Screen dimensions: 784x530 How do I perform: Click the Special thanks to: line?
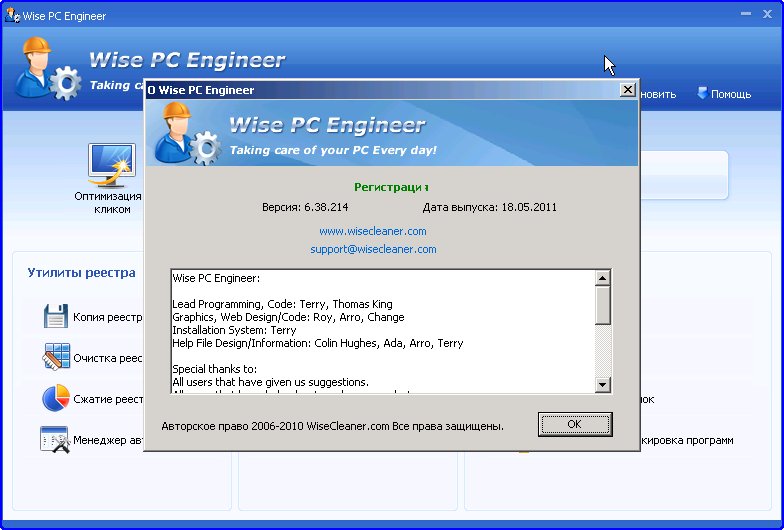[x=214, y=369]
